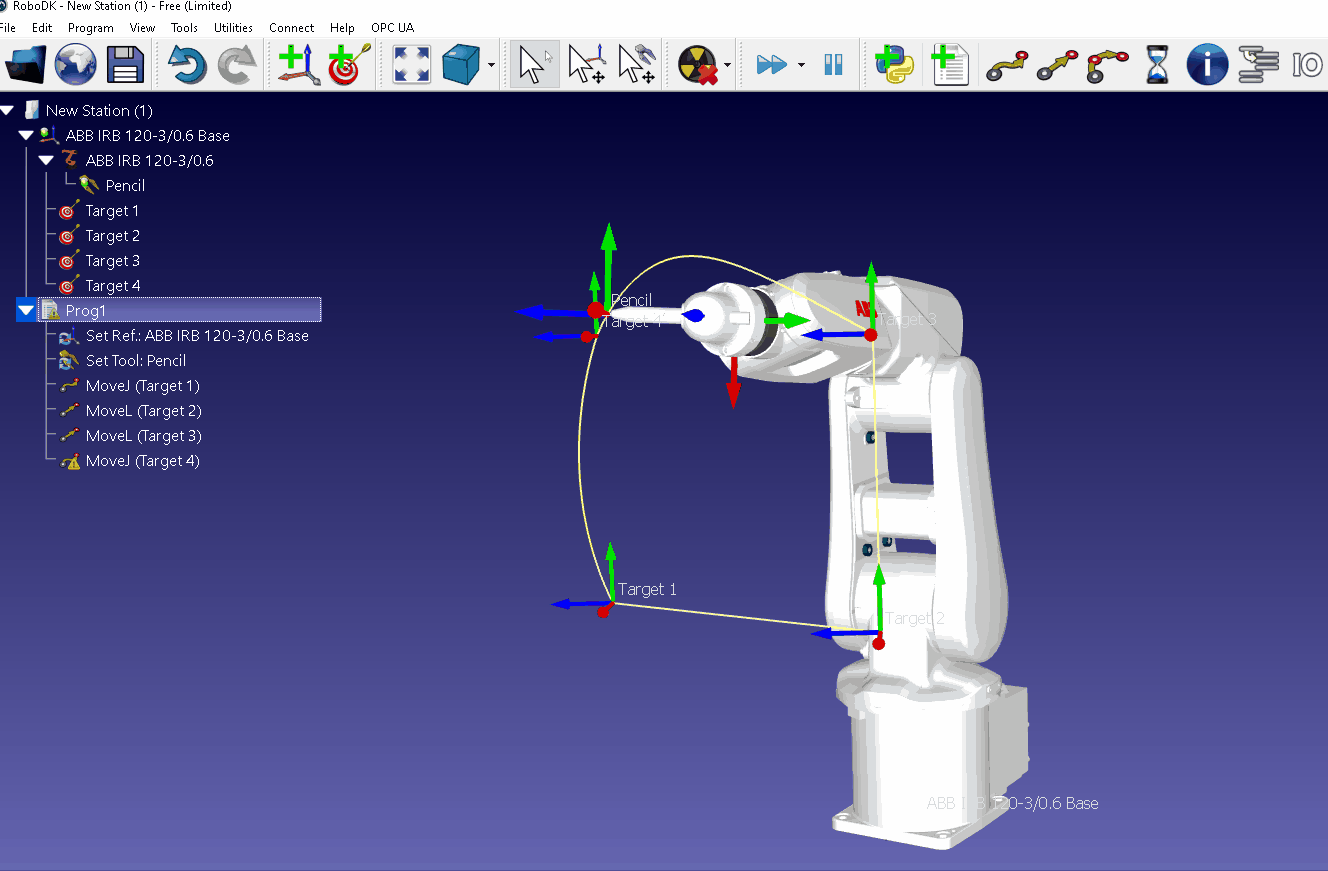Redo action arrow icon
This screenshot has height=871, width=1328.
[x=236, y=65]
